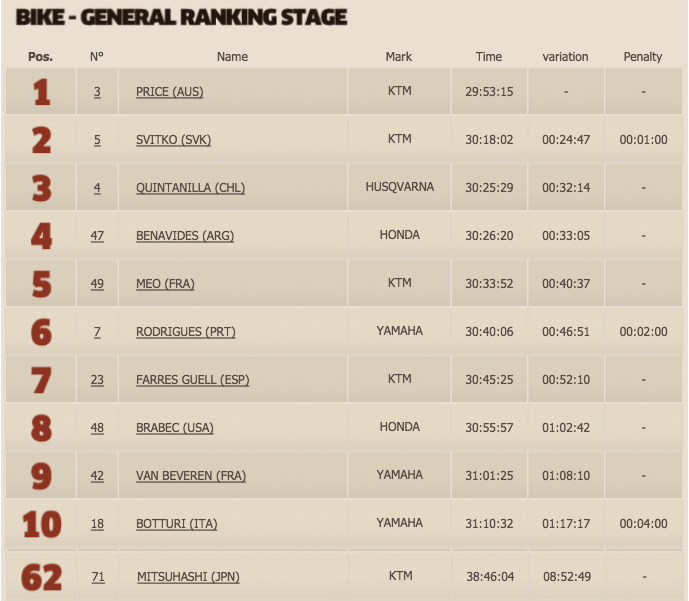
Task: Open rider link BRABEC (USA)
Action: click(x=175, y=427)
